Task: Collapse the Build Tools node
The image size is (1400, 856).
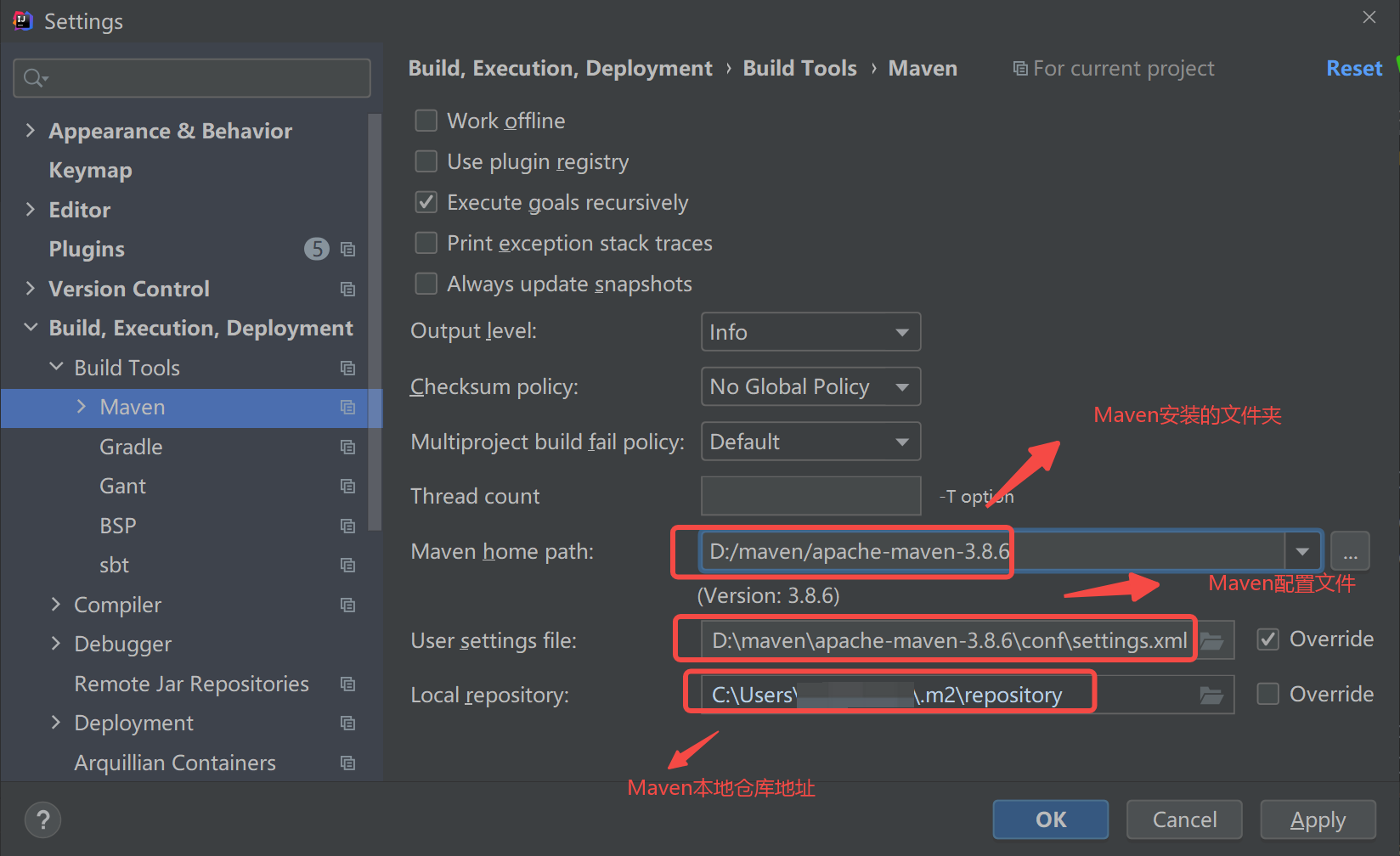Action: (x=56, y=367)
